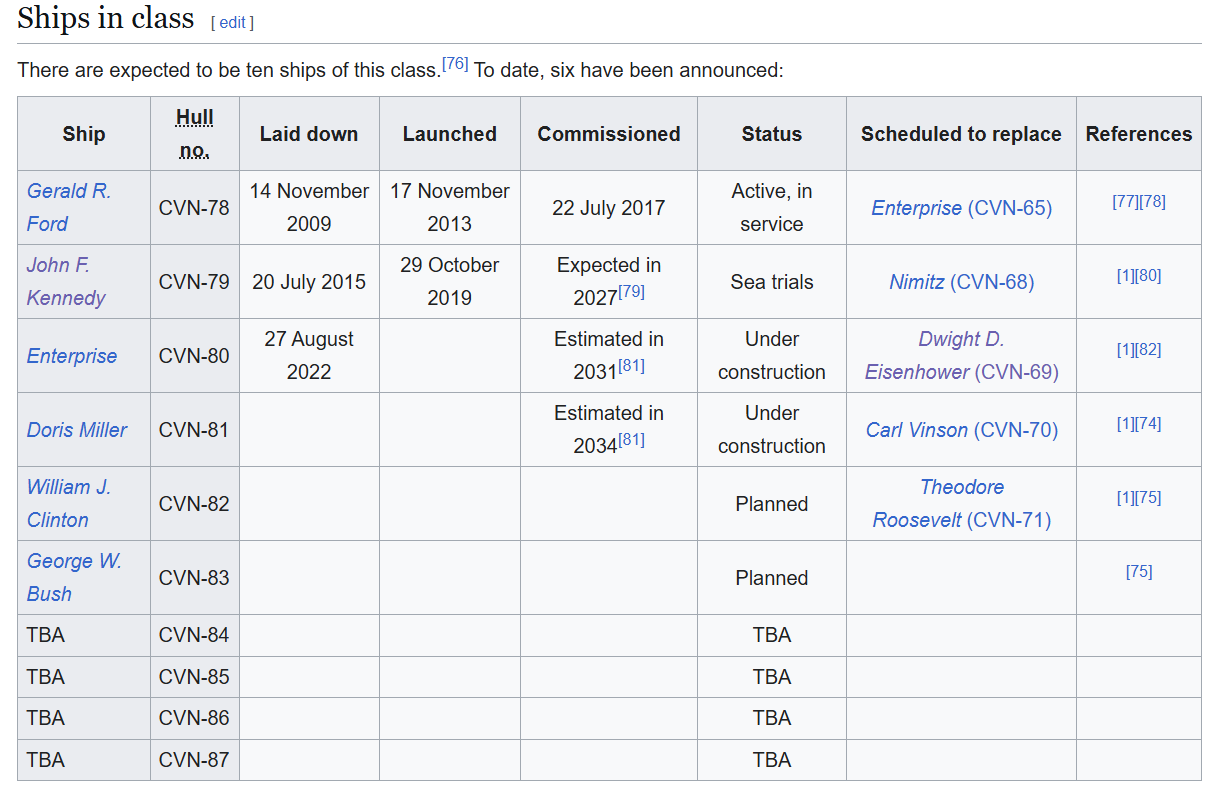Screen dimensions: 1215x807
Task: Open the Doris Miller ship link
Action: 77,430
